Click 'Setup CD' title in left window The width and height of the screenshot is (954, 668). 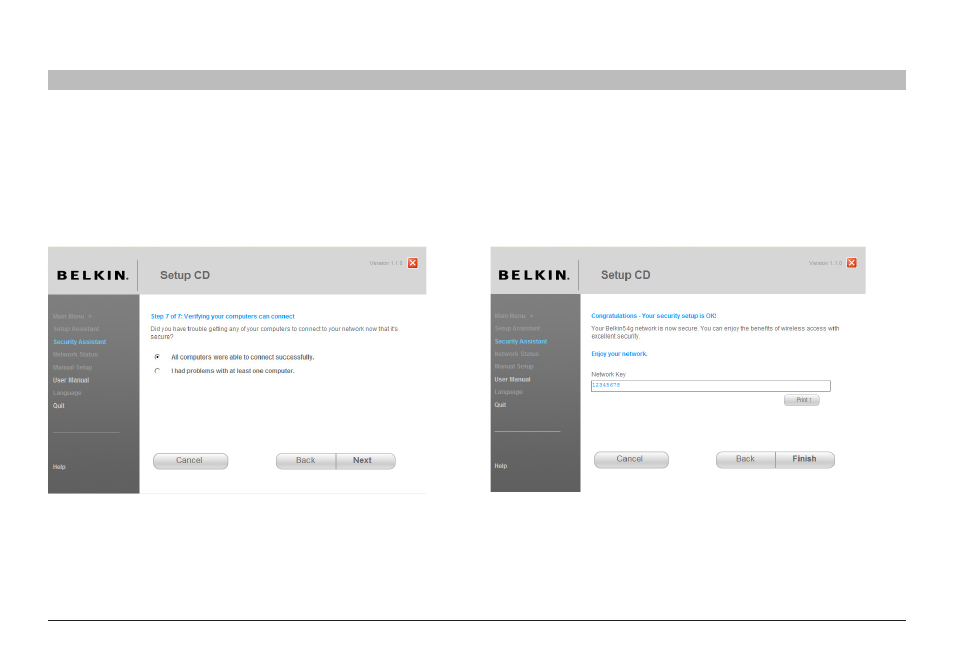185,276
